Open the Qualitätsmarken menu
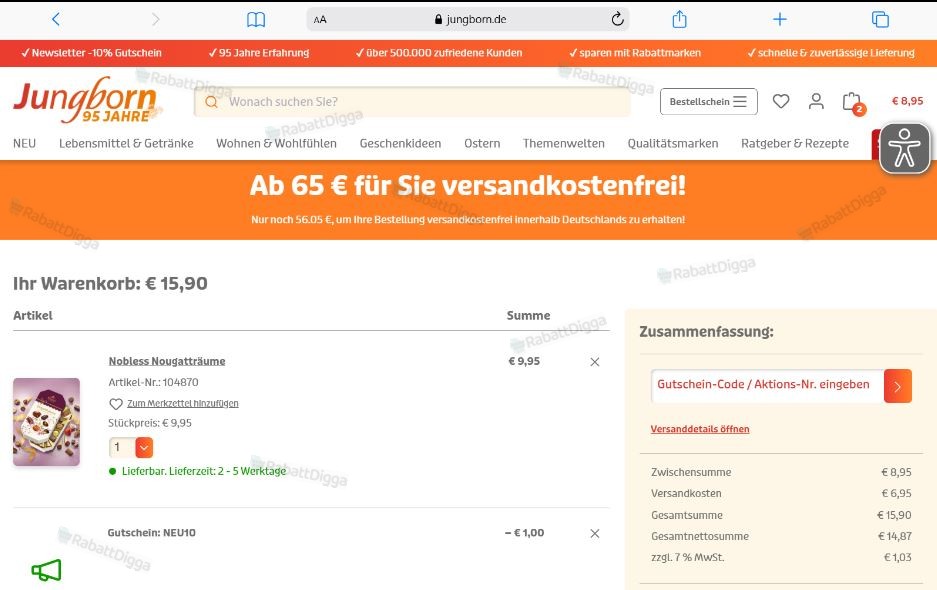 pyautogui.click(x=673, y=143)
